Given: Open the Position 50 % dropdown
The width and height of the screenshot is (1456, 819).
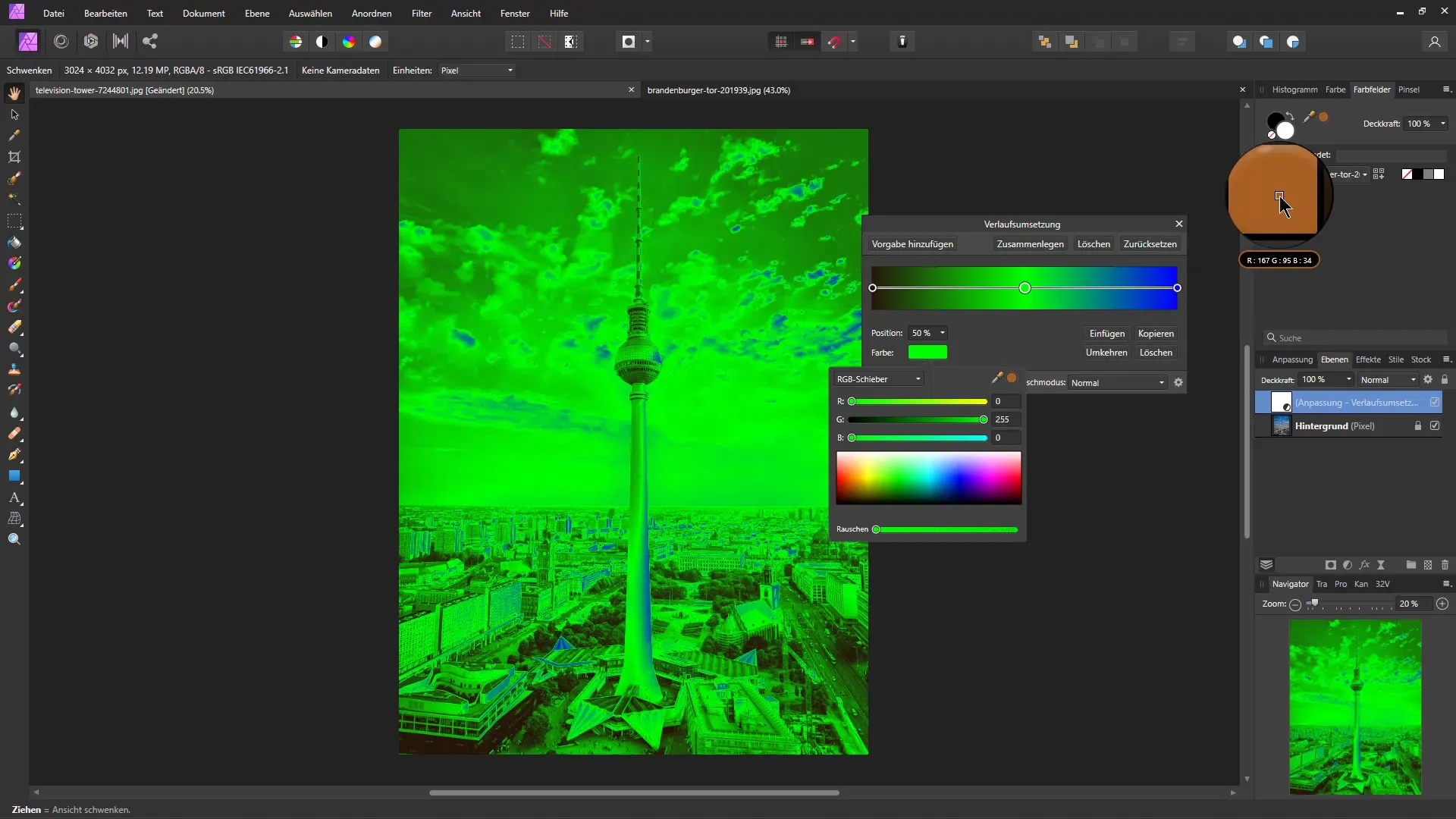Looking at the screenshot, I should point(927,333).
